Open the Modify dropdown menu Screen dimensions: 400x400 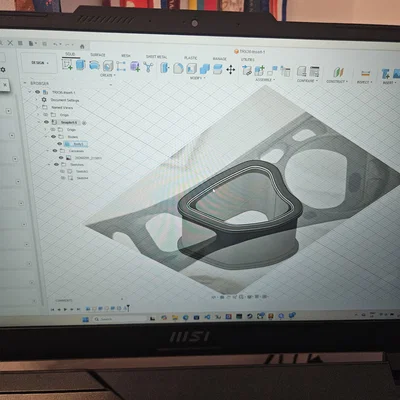pos(197,78)
